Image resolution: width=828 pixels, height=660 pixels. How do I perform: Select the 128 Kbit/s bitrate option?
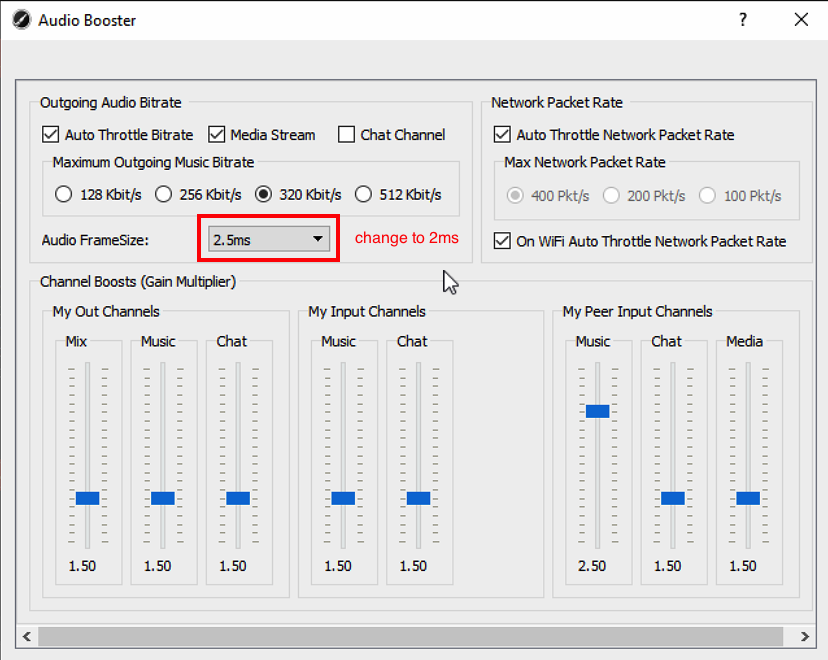coord(63,195)
